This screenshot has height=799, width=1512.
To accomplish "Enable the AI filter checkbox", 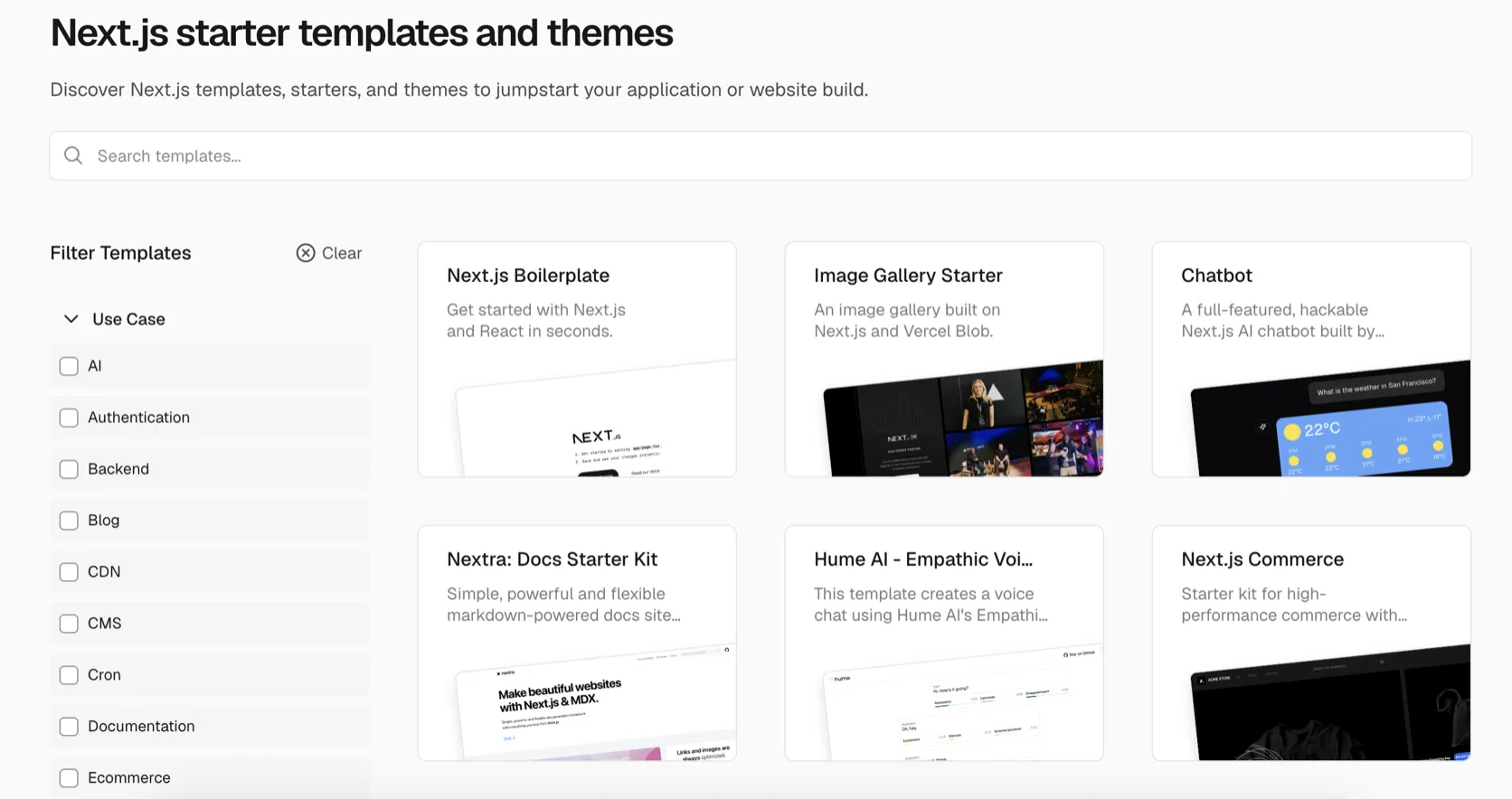I will pyautogui.click(x=69, y=366).
